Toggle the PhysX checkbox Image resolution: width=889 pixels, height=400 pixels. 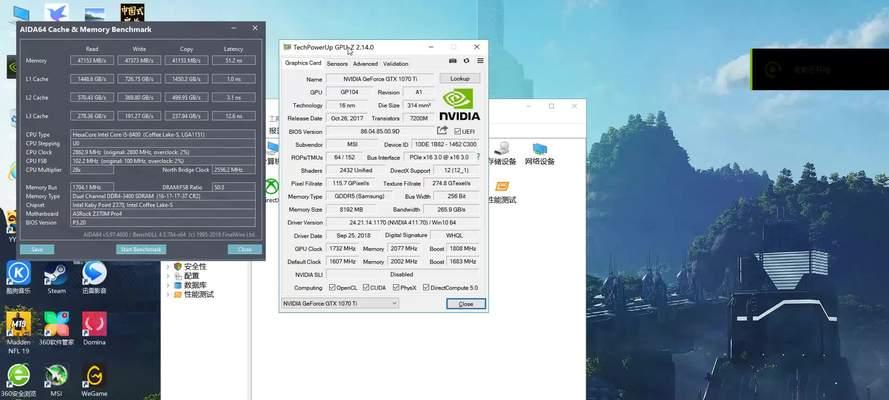pyautogui.click(x=396, y=288)
